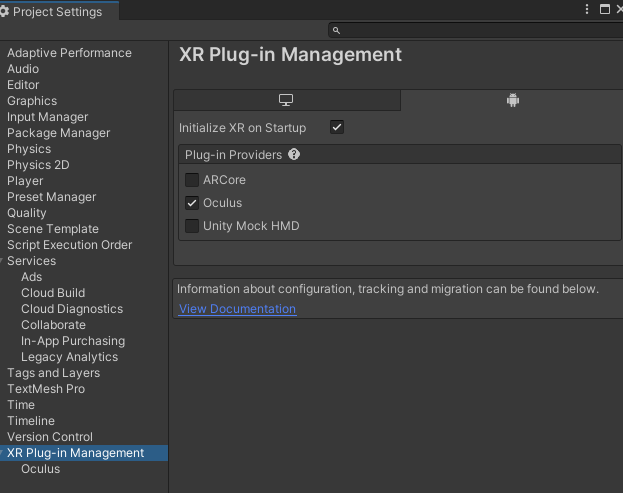Select Preset Manager
The height and width of the screenshot is (493, 623).
(51, 197)
